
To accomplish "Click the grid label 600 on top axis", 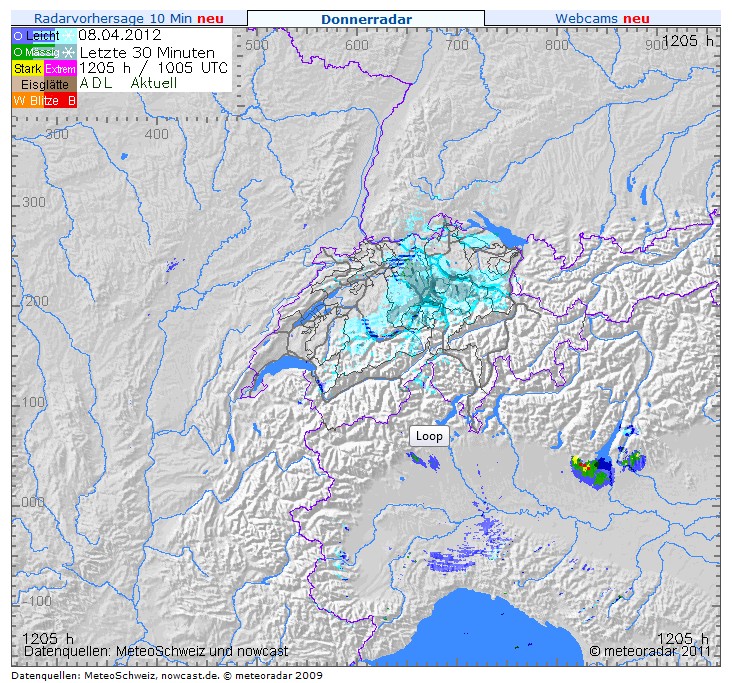I will click(357, 45).
